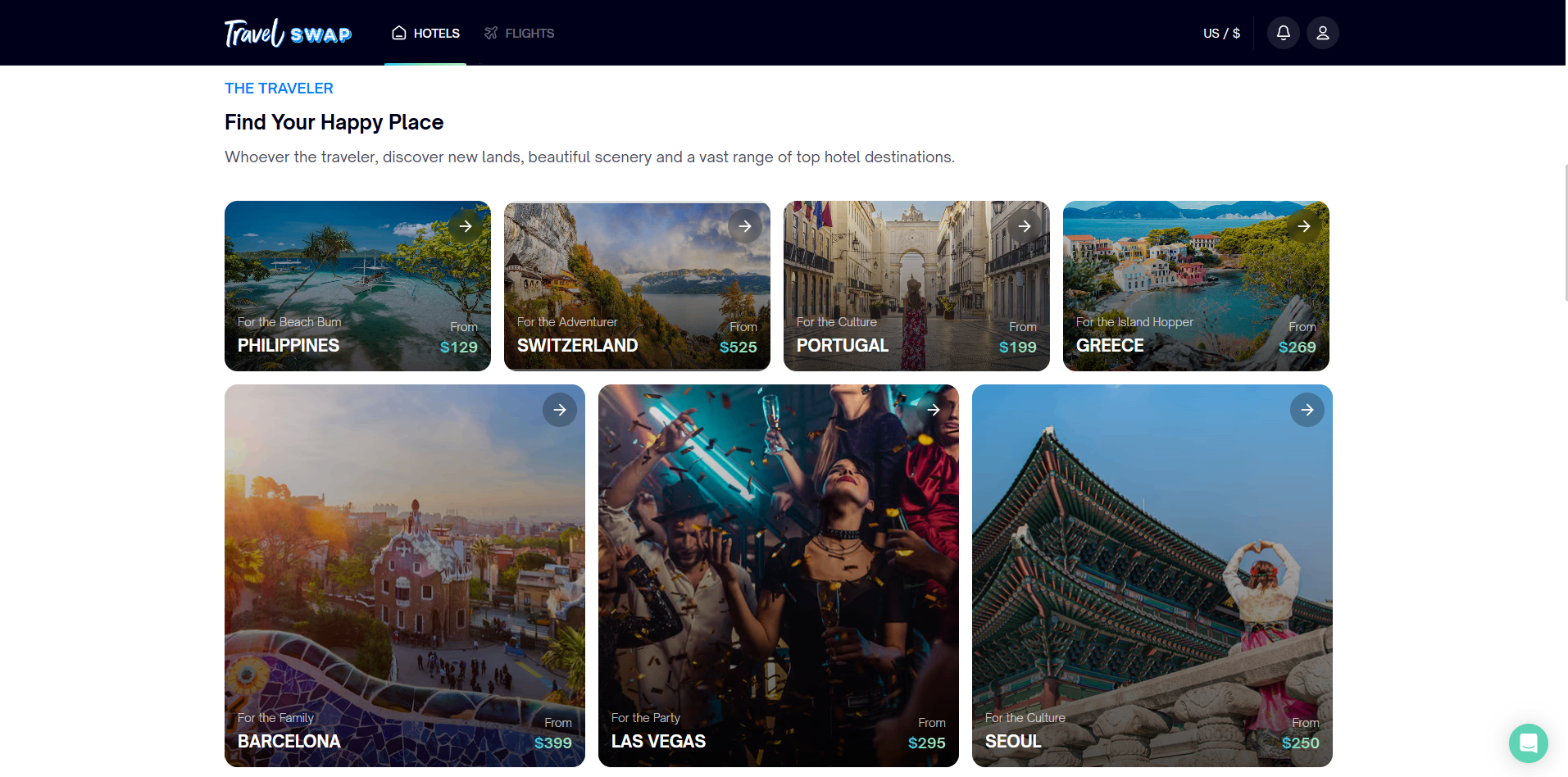
Task: Switch to the HOTELS tab
Action: pyautogui.click(x=436, y=33)
